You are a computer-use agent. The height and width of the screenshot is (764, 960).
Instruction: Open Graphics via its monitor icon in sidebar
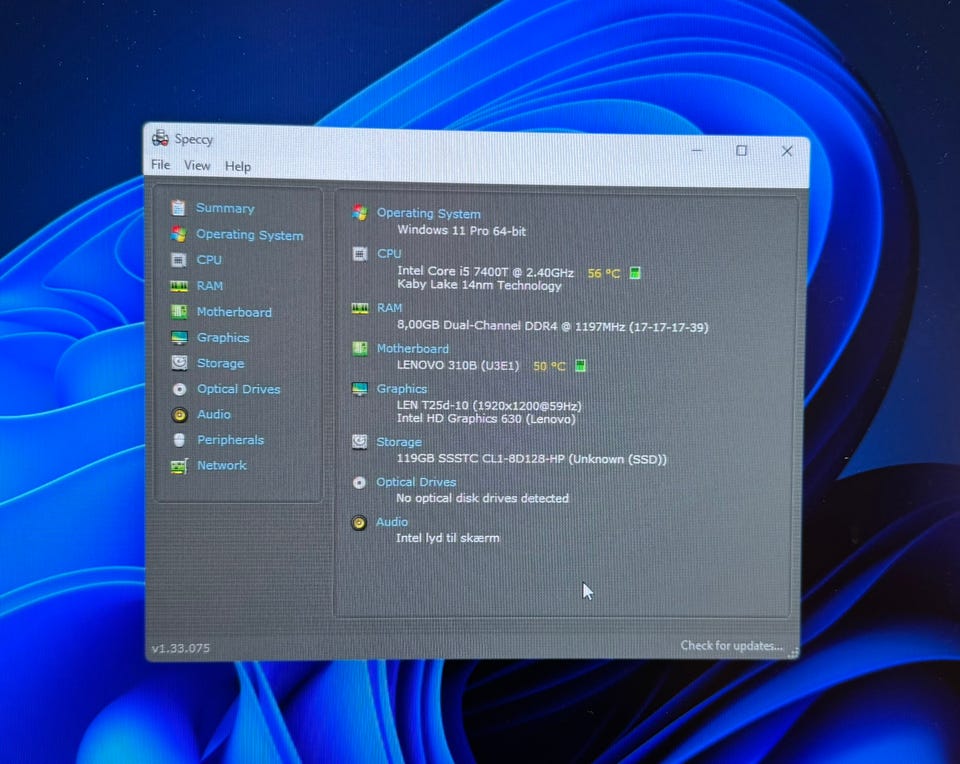point(179,337)
